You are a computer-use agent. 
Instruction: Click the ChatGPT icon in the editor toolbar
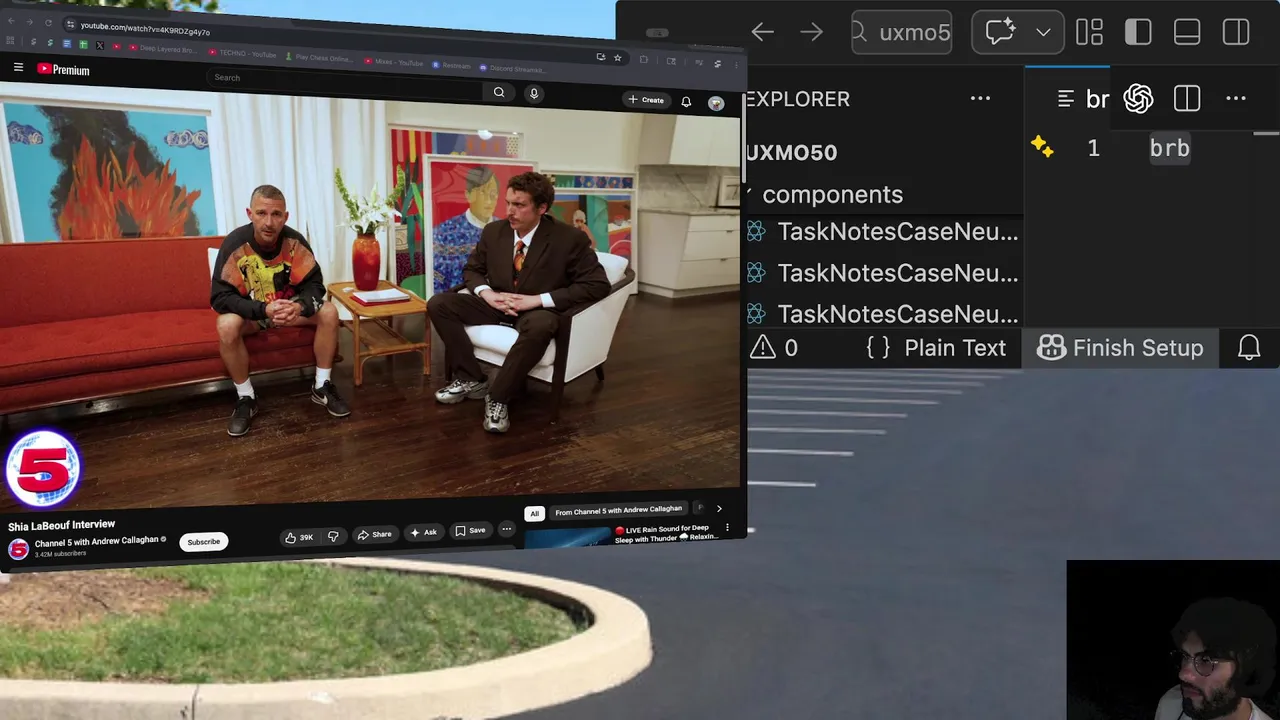tap(1138, 98)
